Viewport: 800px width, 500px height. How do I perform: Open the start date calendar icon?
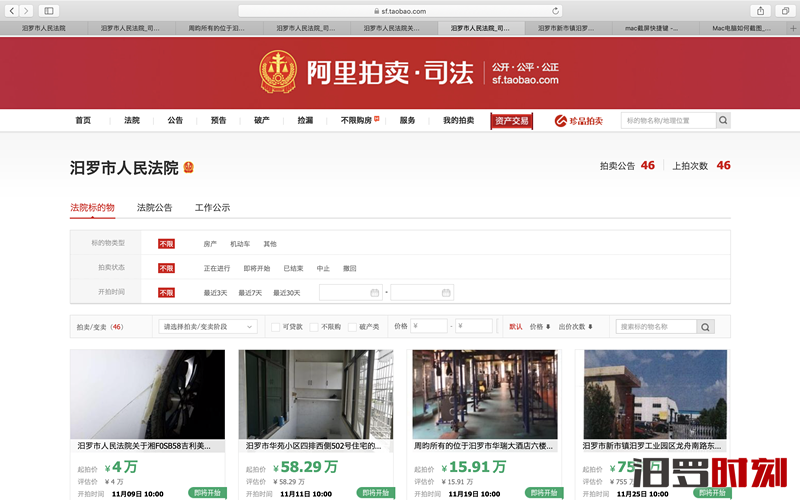pos(374,293)
